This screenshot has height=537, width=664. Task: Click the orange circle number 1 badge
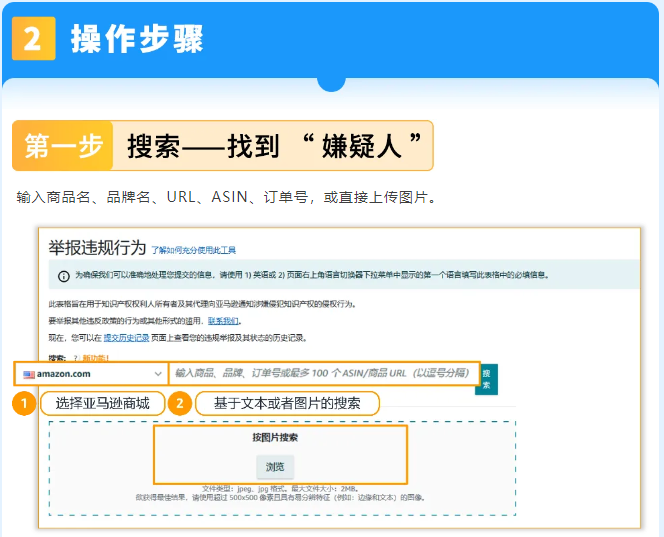23,403
